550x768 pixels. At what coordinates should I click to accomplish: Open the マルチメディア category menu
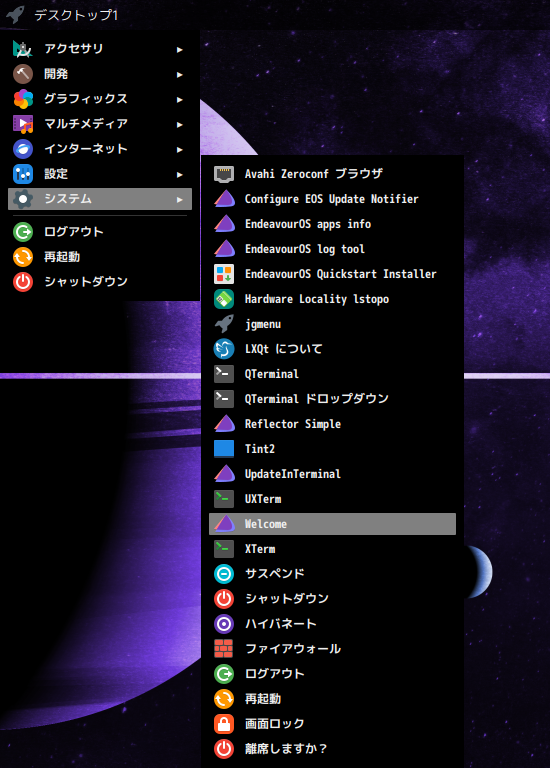click(100, 124)
